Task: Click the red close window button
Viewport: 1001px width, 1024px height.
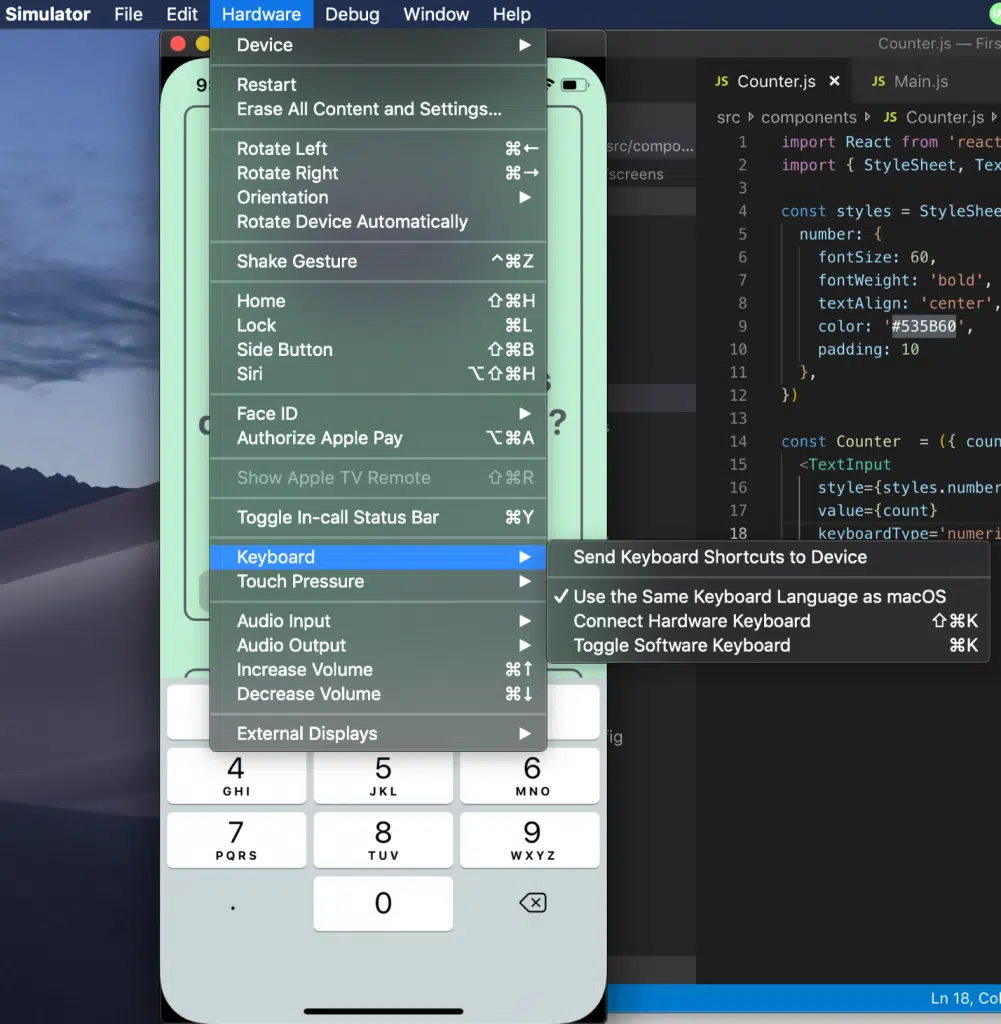Action: pyautogui.click(x=179, y=44)
